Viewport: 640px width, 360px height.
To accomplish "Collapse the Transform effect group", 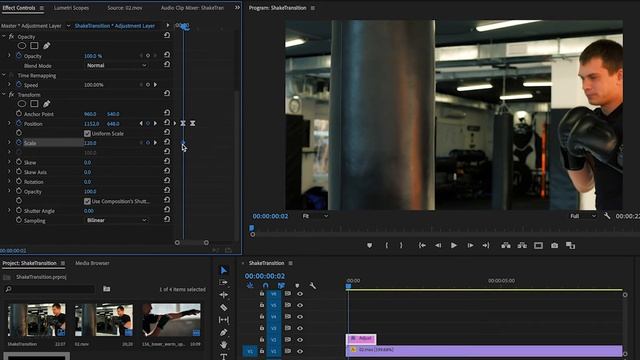I will 4,94.
